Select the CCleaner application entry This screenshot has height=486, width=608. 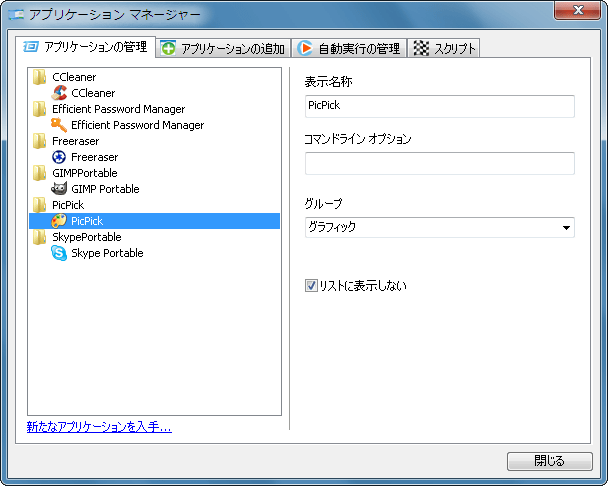93,93
